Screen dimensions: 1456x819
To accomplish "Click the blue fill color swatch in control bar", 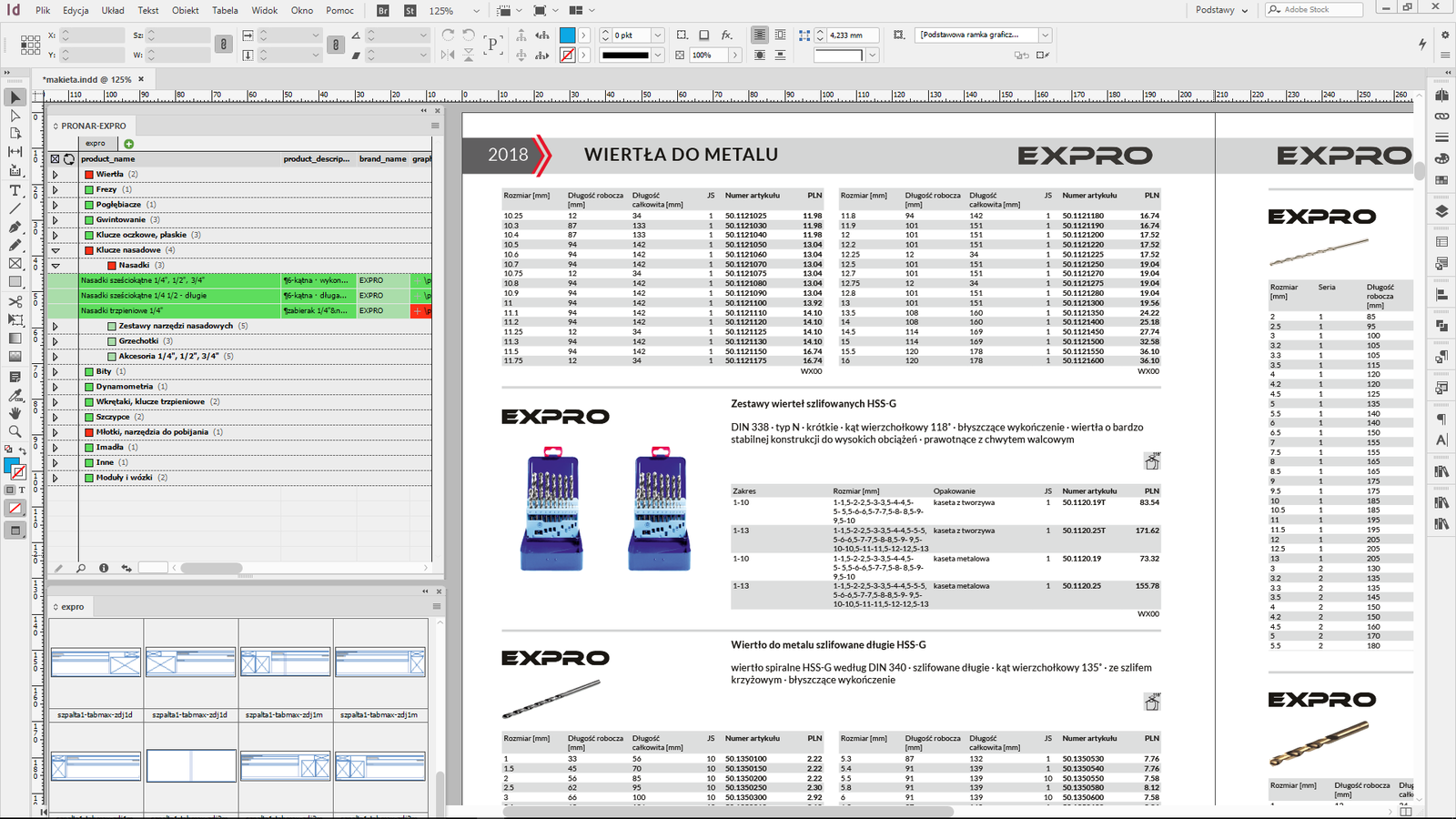I will click(567, 35).
